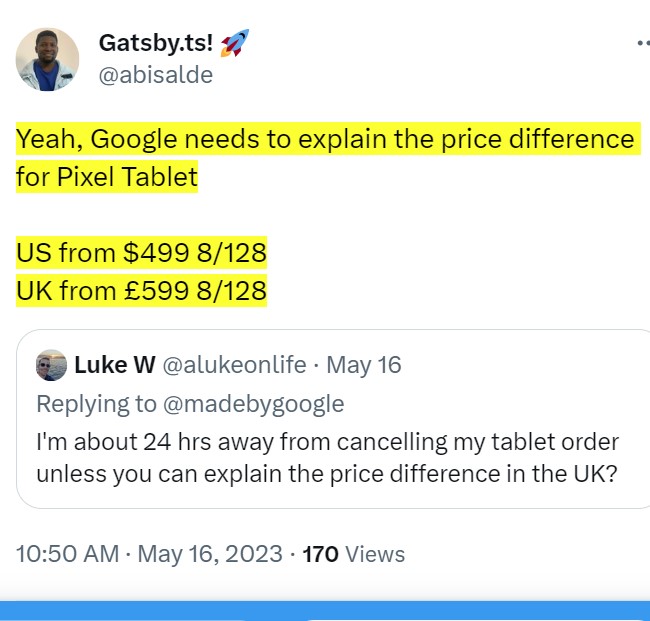Click the blue bar at the bottom
Image resolution: width=650 pixels, height=621 pixels.
tap(325, 611)
